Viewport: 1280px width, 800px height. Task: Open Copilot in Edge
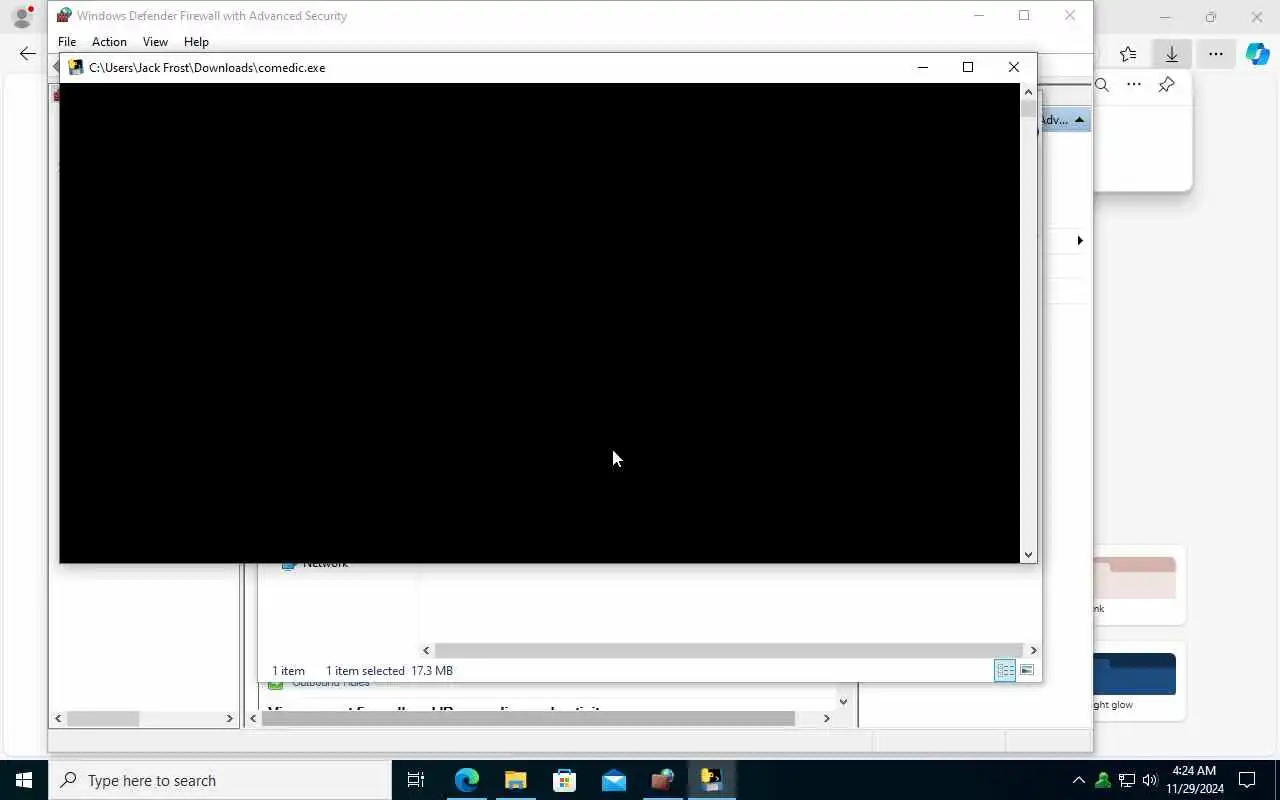click(1257, 54)
